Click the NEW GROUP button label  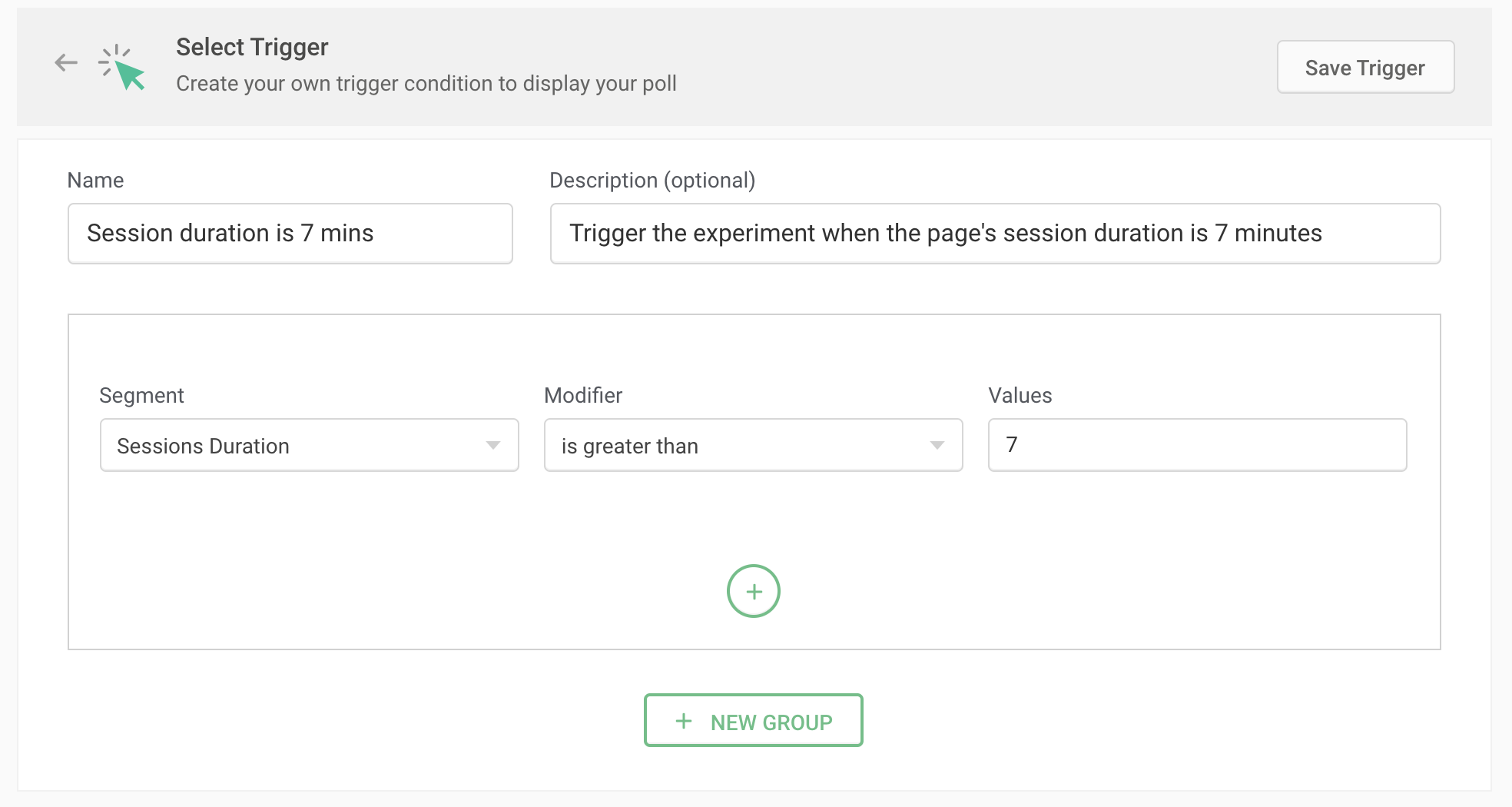771,722
